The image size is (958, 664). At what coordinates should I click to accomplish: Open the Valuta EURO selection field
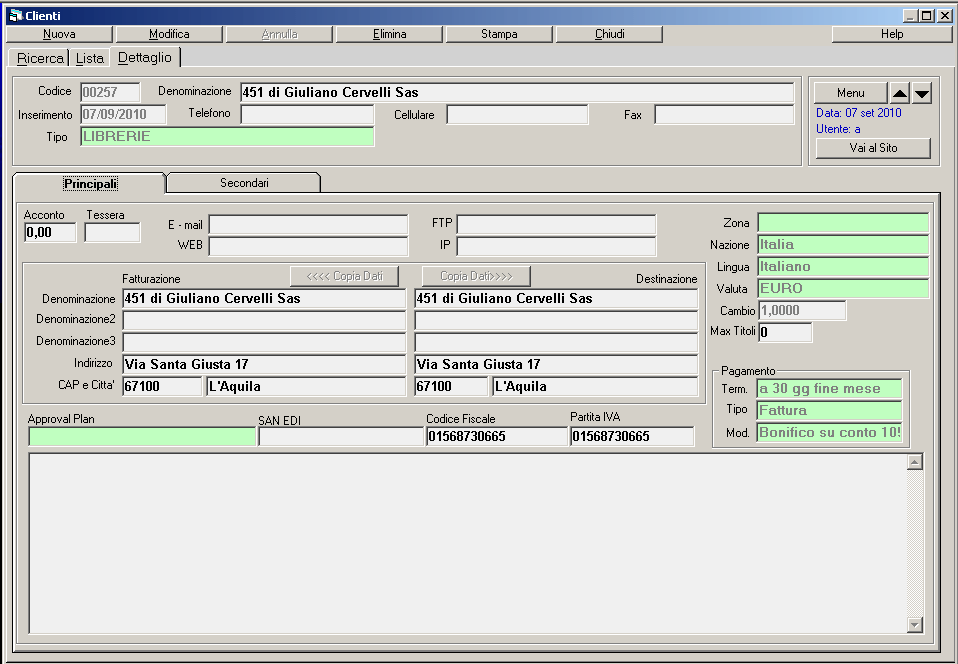point(843,289)
